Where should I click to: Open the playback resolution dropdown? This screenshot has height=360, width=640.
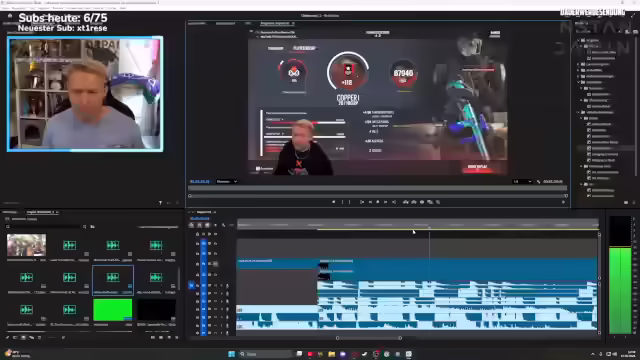coord(522,182)
